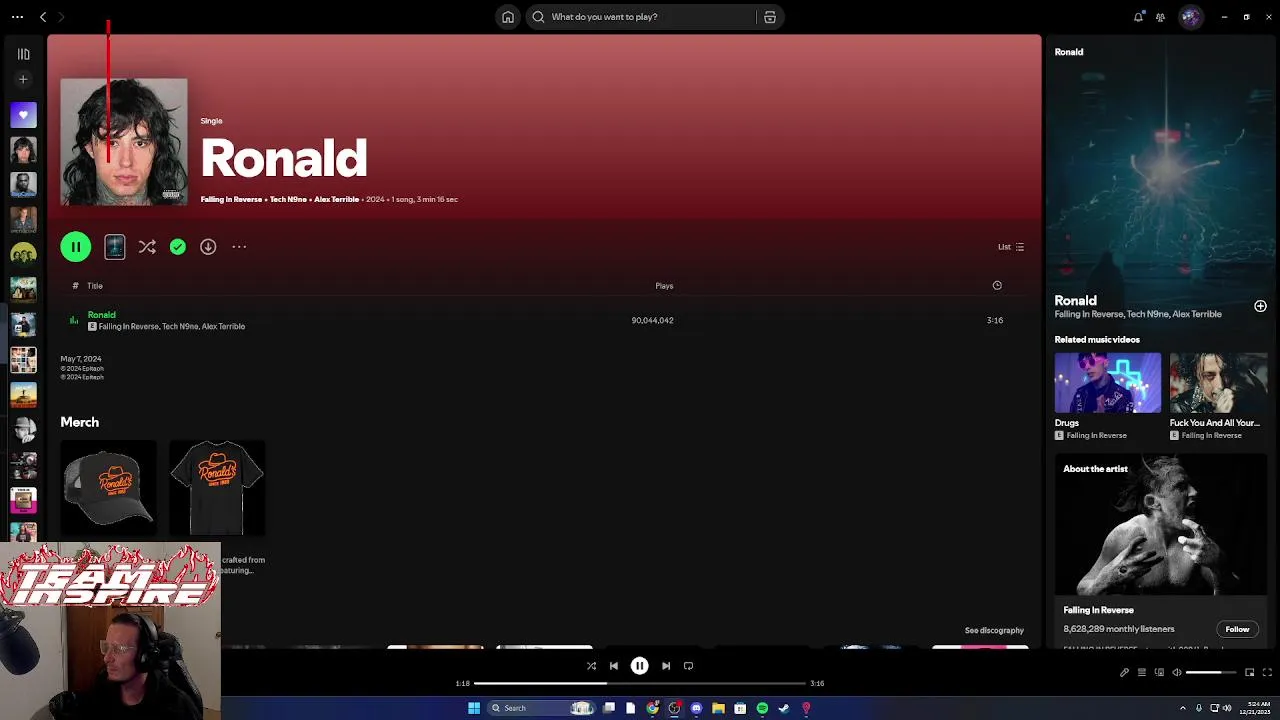Select the Ronald track row title

(x=101, y=315)
